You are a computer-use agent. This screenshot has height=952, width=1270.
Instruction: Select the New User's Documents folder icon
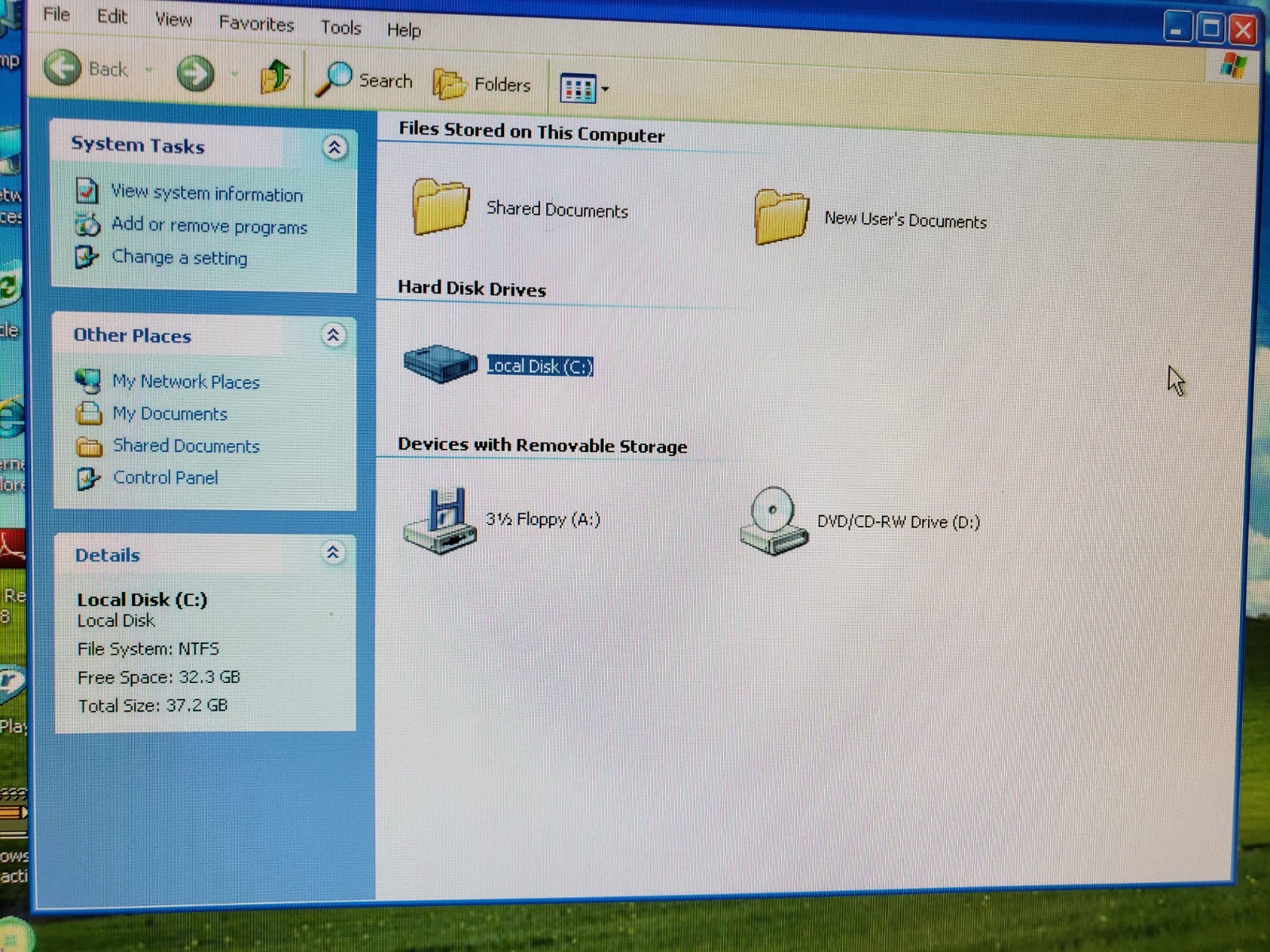[782, 215]
